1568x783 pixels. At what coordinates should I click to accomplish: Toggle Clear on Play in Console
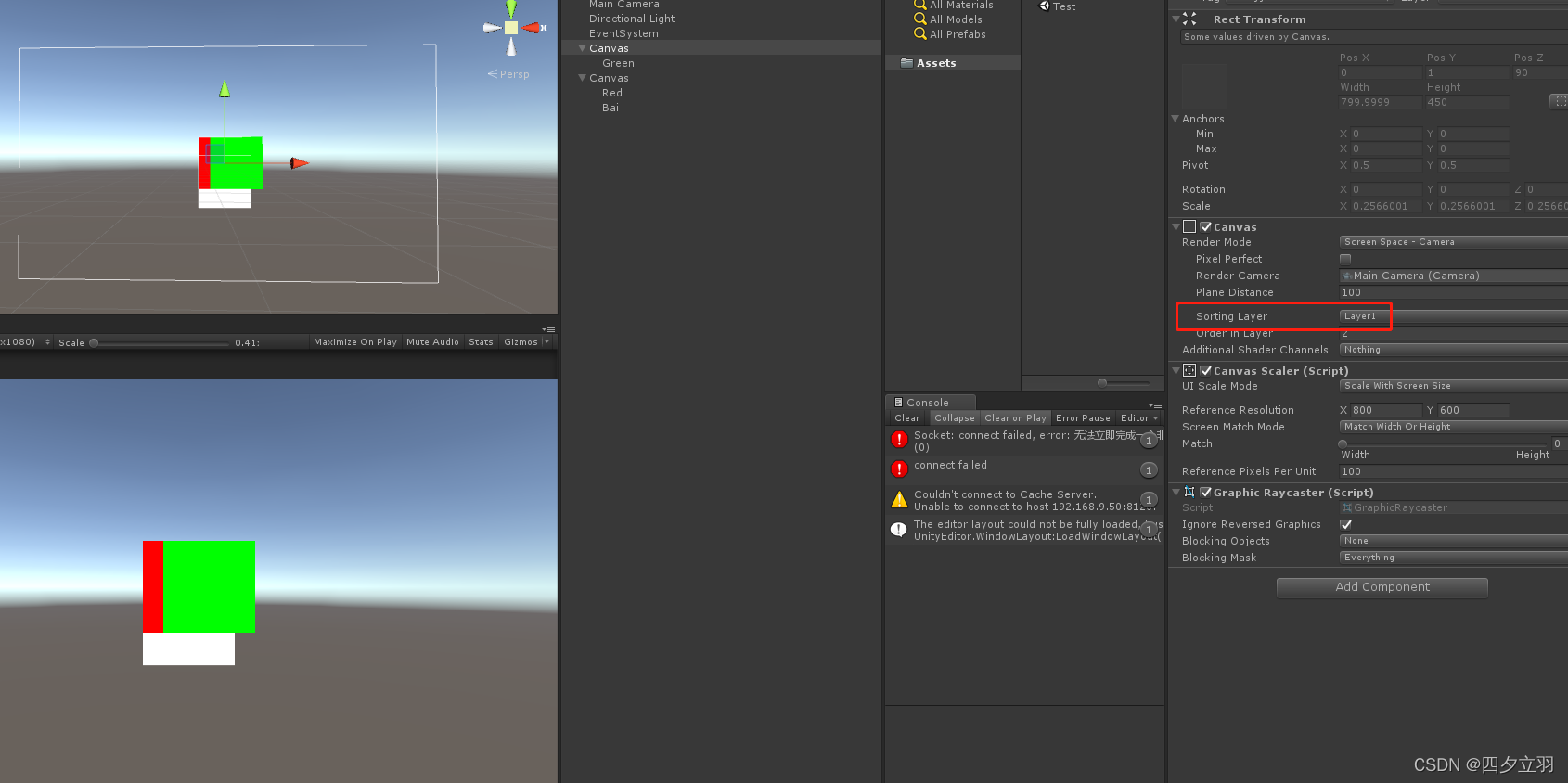(x=1015, y=418)
